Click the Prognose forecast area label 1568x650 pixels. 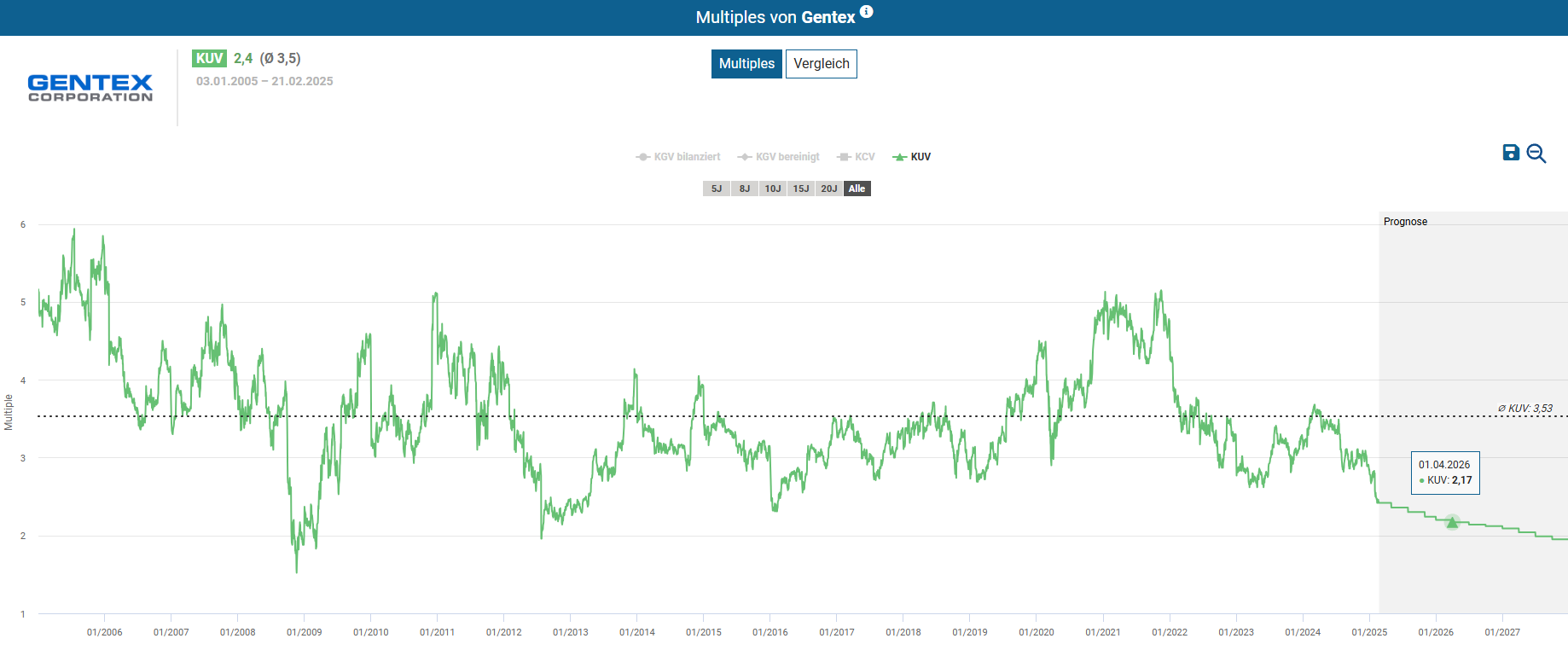[1405, 222]
